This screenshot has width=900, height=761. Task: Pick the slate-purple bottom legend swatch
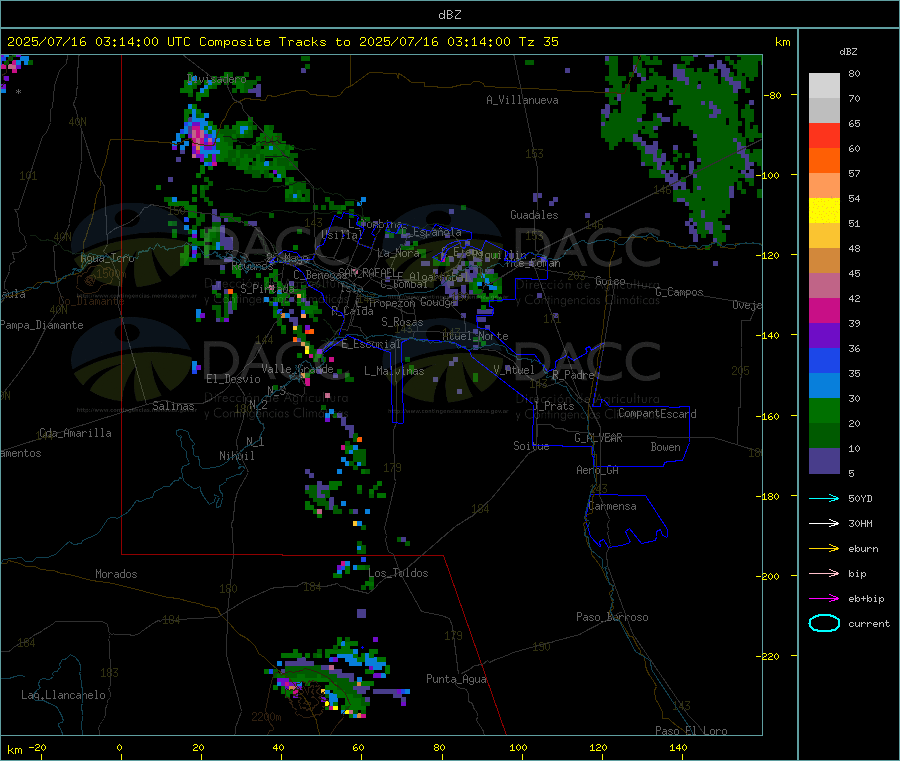(824, 461)
